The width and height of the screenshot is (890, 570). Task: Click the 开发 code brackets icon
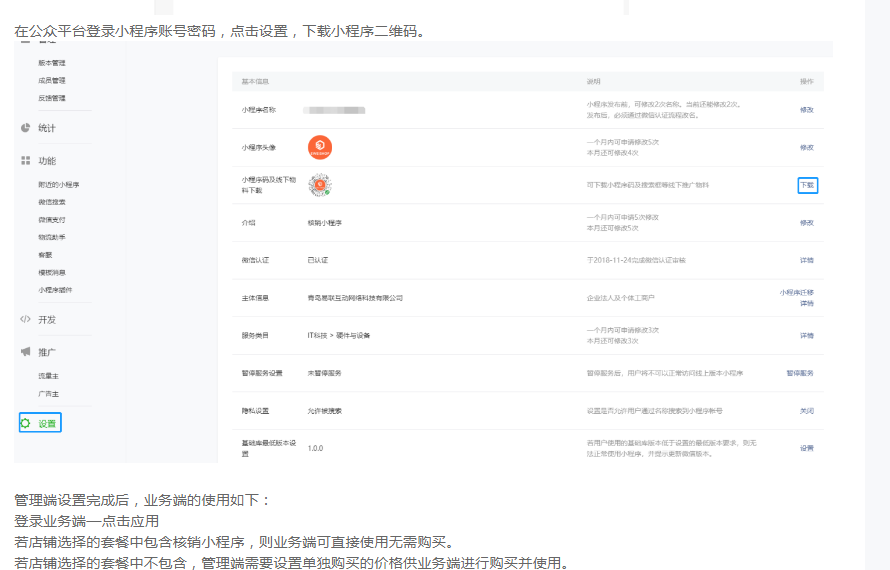(x=25, y=319)
